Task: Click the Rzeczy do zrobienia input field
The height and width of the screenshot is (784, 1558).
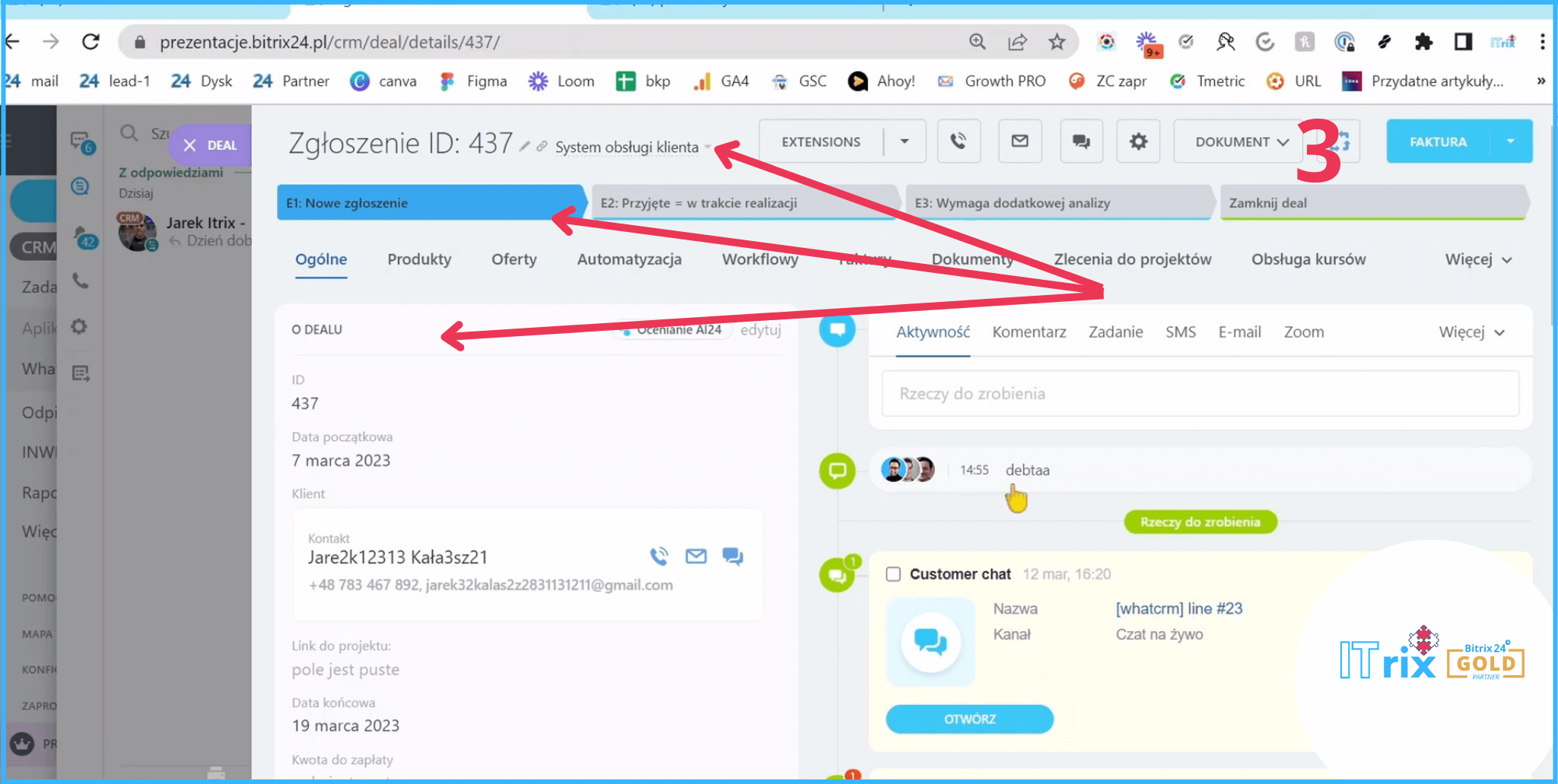Action: pos(1200,394)
